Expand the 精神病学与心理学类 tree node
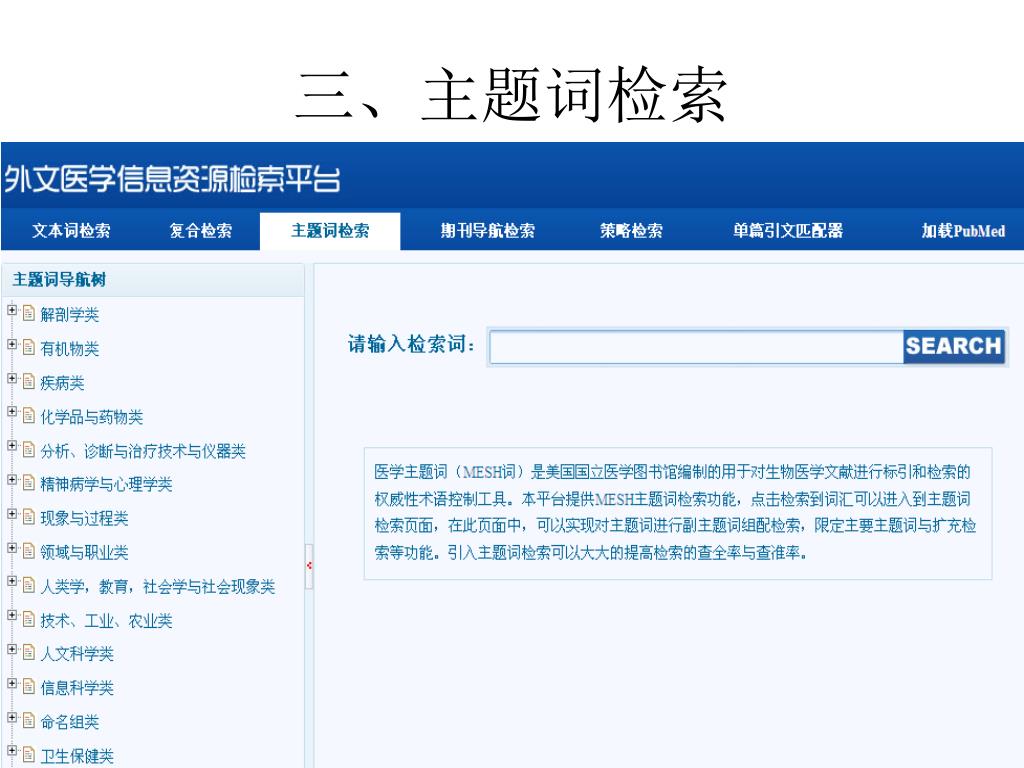Screen dimensions: 1024x768 point(12,480)
